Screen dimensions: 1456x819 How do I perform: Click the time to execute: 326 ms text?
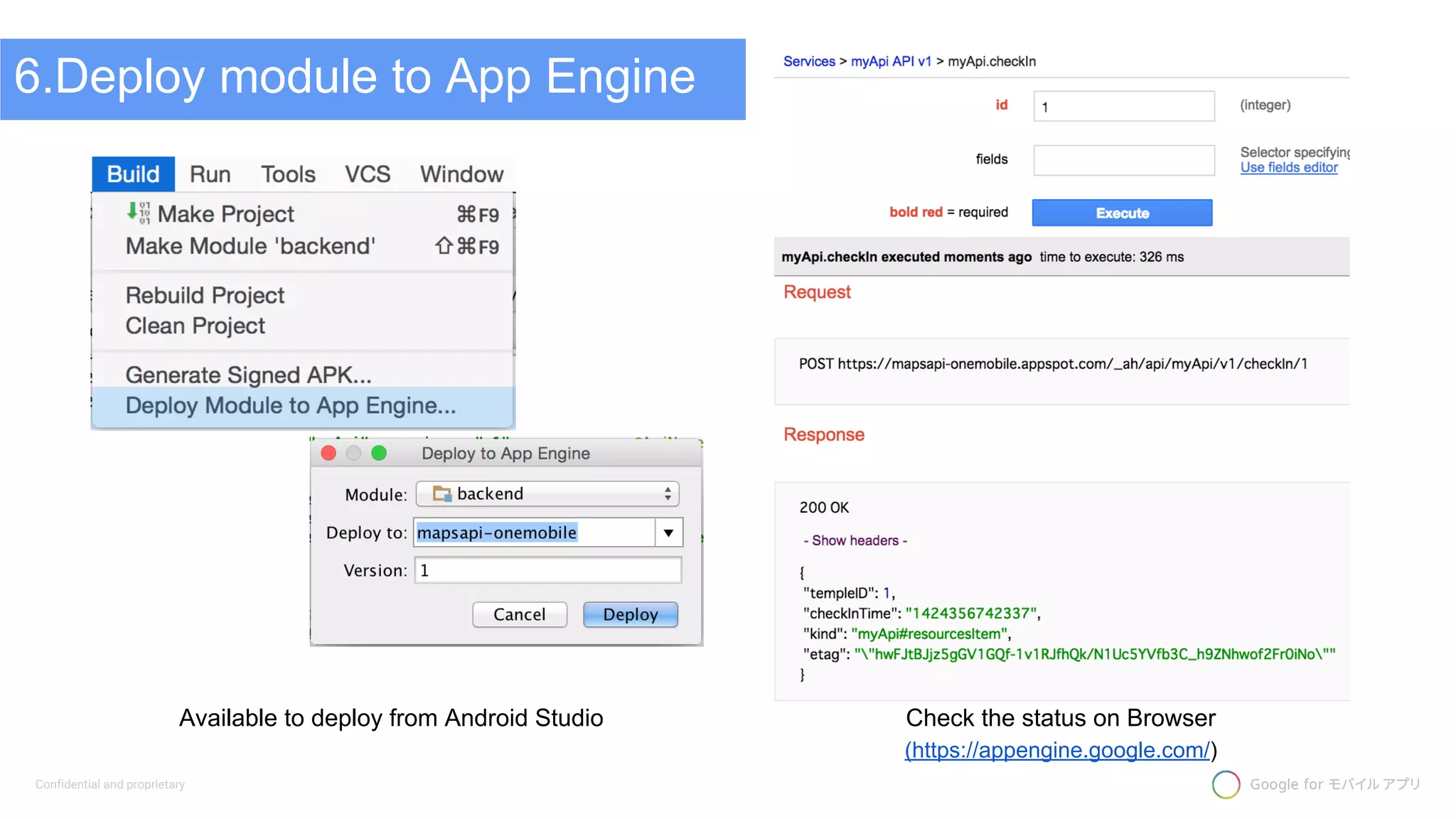[x=1111, y=257]
